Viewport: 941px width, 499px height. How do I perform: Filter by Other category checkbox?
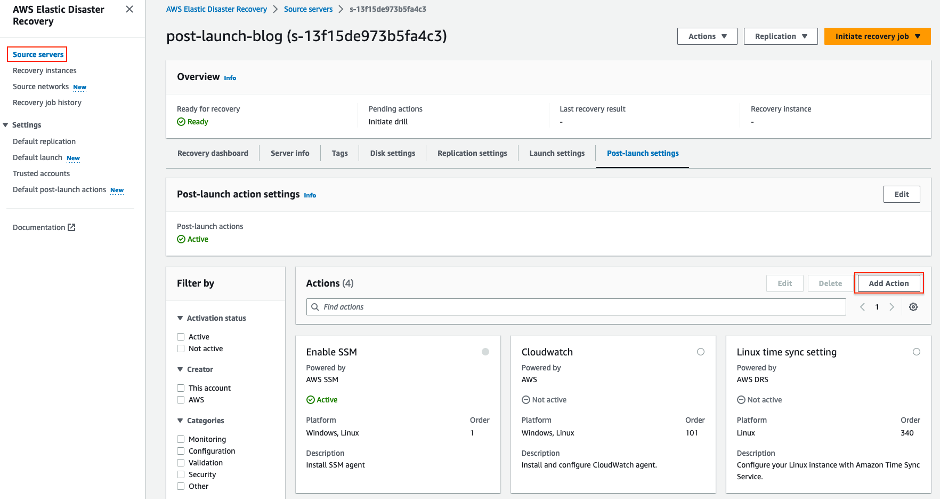tap(181, 486)
